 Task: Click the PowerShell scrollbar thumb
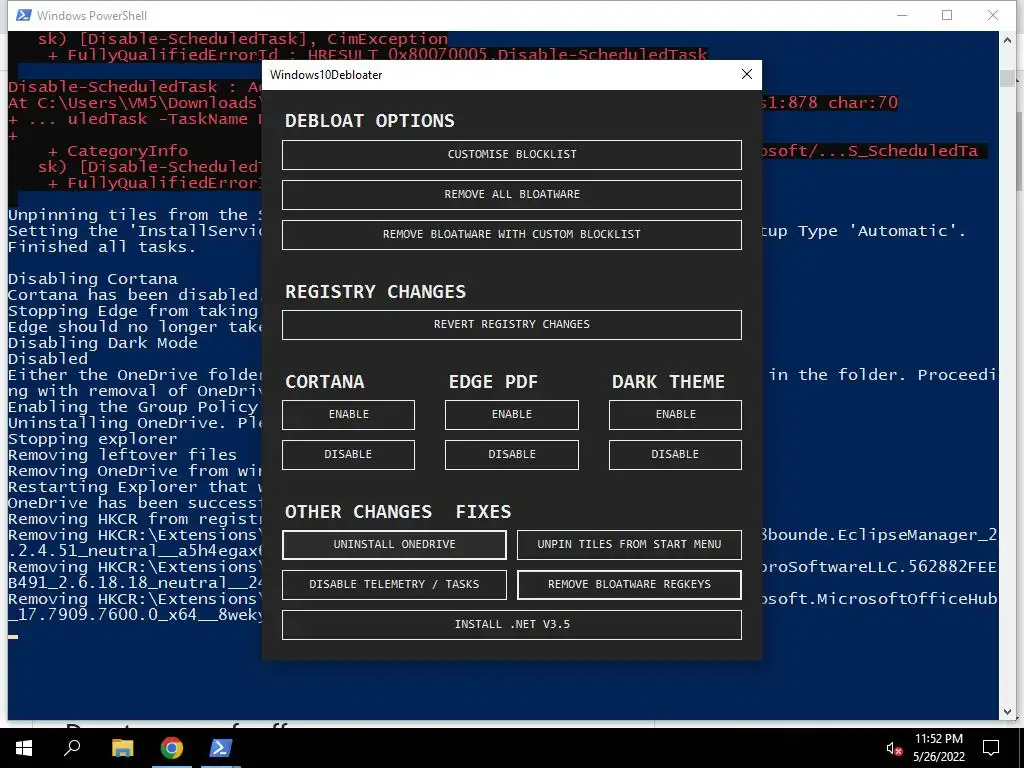pyautogui.click(x=1007, y=77)
